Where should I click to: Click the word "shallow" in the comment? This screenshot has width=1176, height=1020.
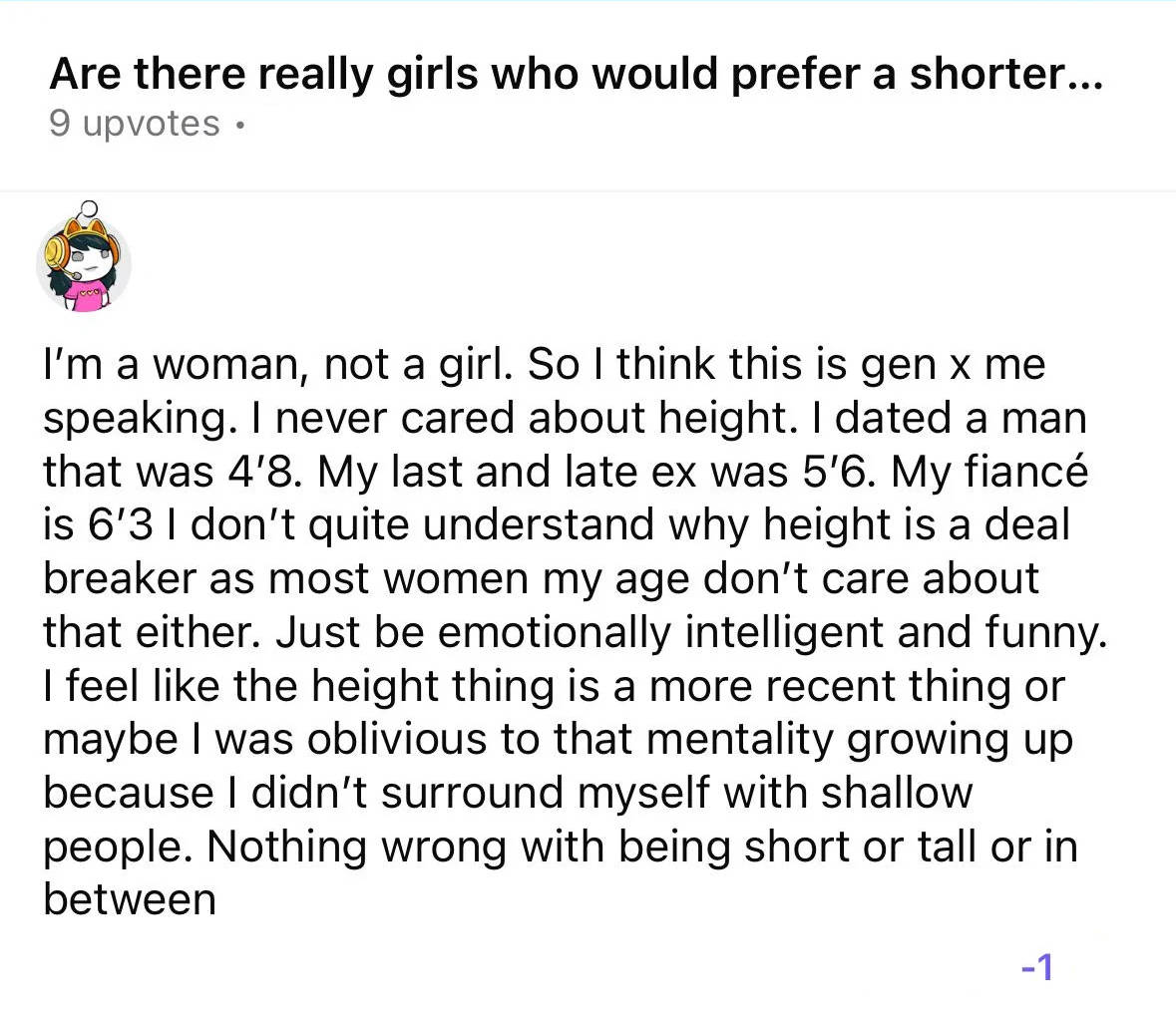897,792
